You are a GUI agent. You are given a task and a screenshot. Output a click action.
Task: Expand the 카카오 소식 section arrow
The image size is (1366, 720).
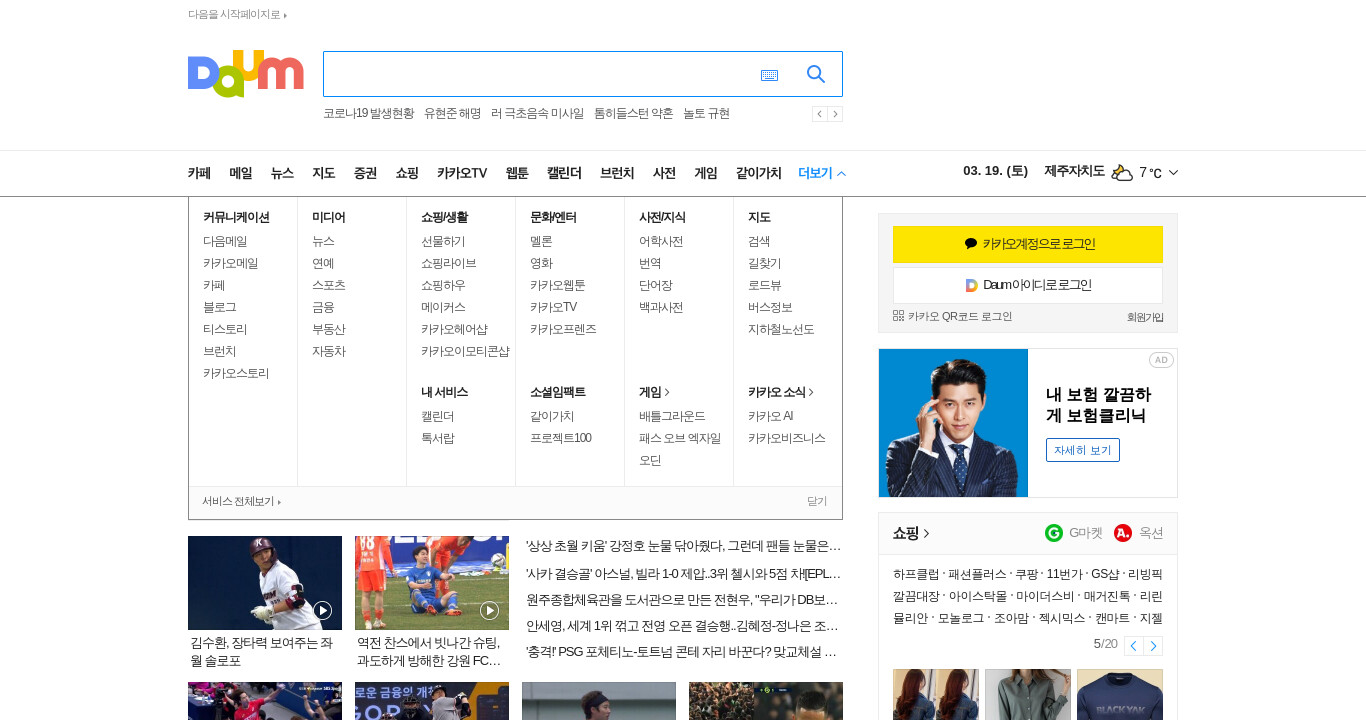click(x=811, y=392)
